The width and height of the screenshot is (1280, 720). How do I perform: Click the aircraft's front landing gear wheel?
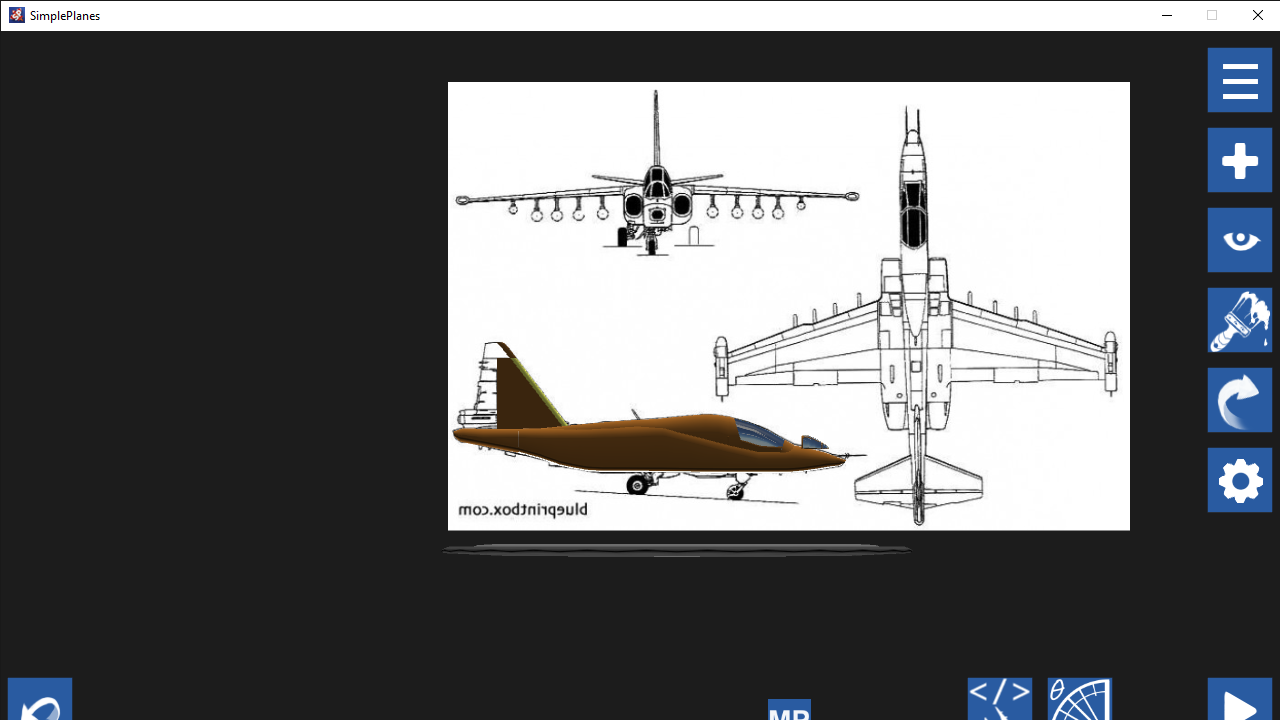pyautogui.click(x=738, y=489)
